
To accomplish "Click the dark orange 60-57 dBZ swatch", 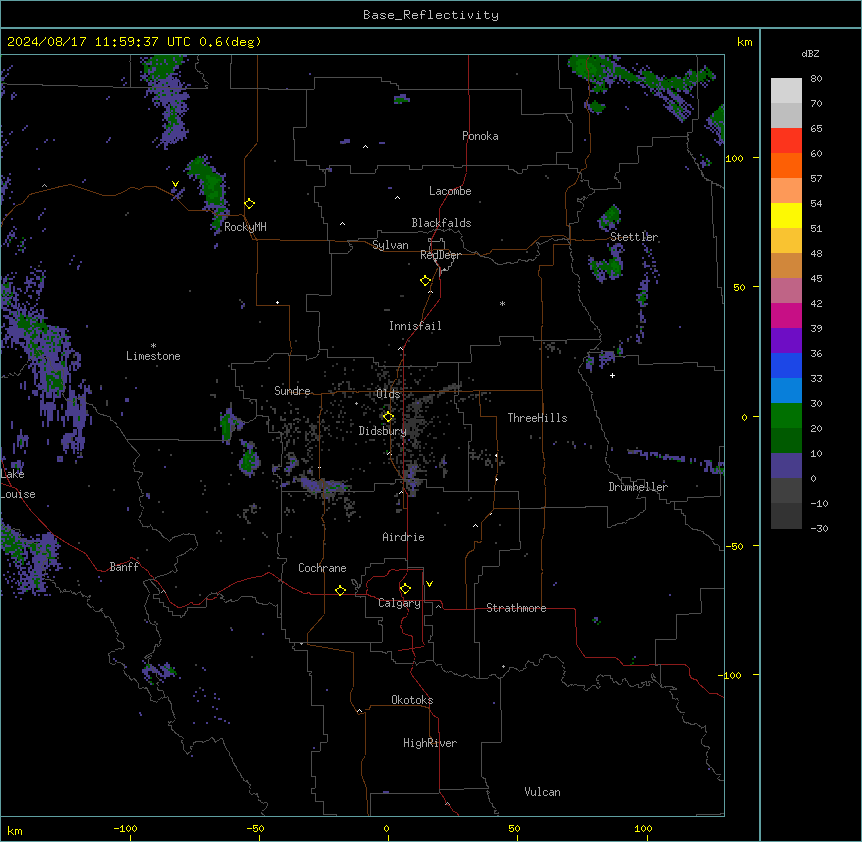I will [x=786, y=165].
